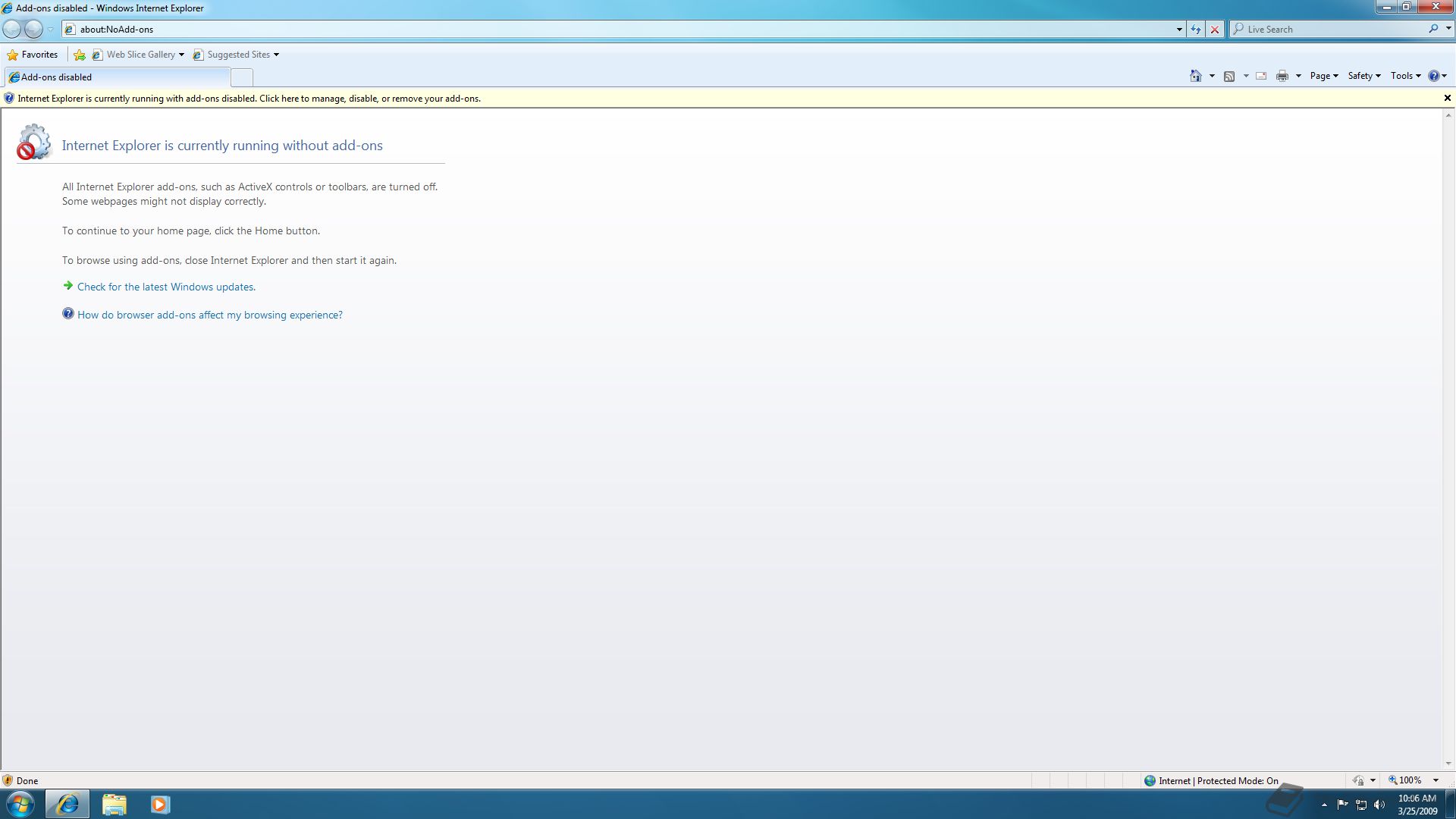This screenshot has height=819, width=1456.
Task: Click the green arrow next to Windows updates
Action: (x=68, y=286)
